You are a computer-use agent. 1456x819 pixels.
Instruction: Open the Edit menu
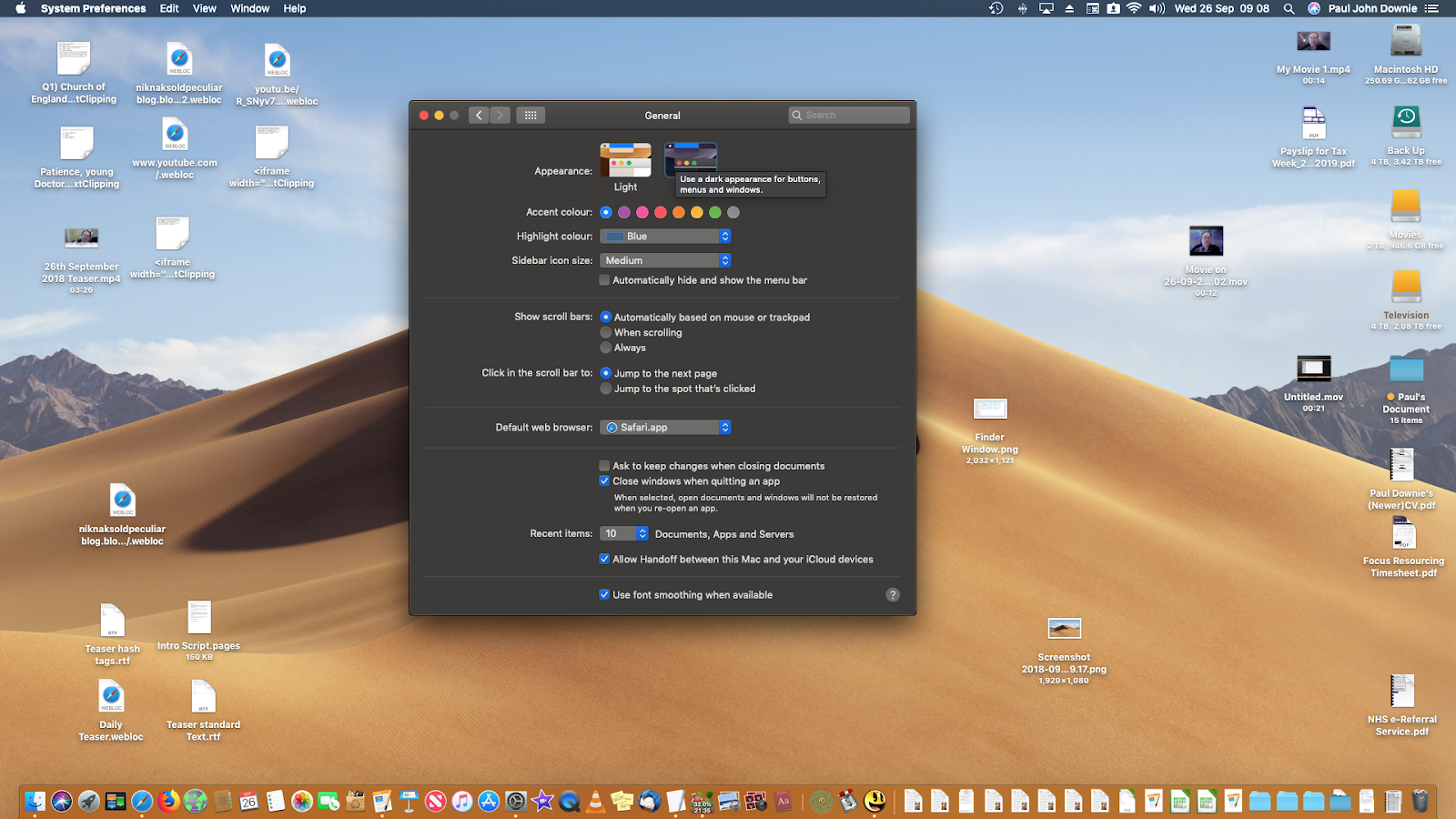[169, 8]
